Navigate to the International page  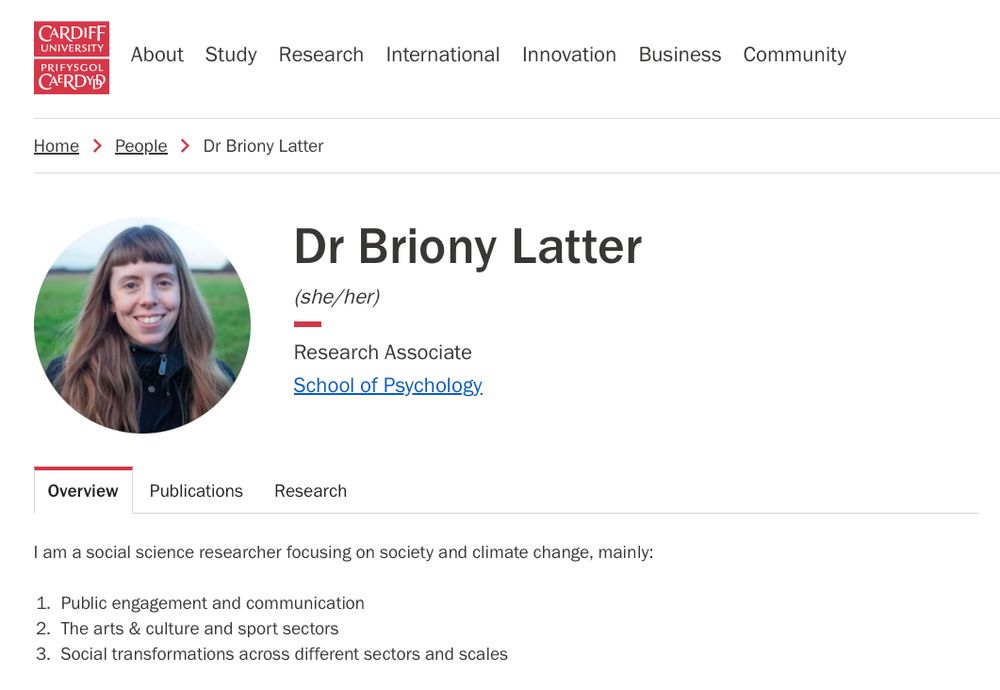click(442, 55)
